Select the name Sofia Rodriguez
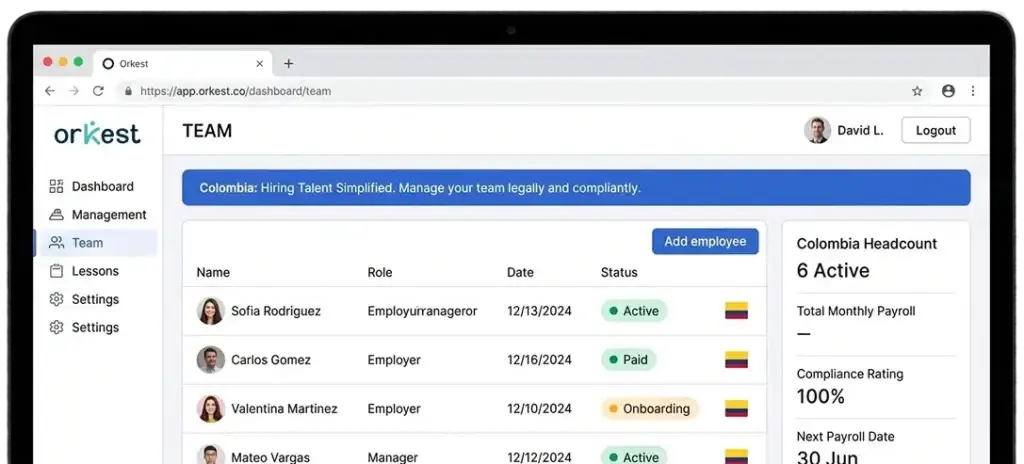The width and height of the screenshot is (1024, 464). click(x=276, y=311)
